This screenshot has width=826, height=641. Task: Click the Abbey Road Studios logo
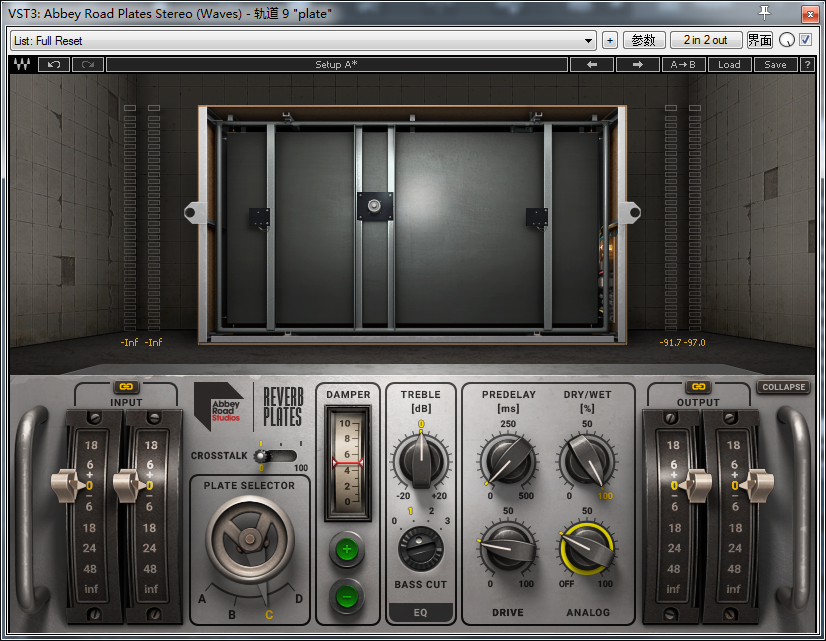click(219, 406)
